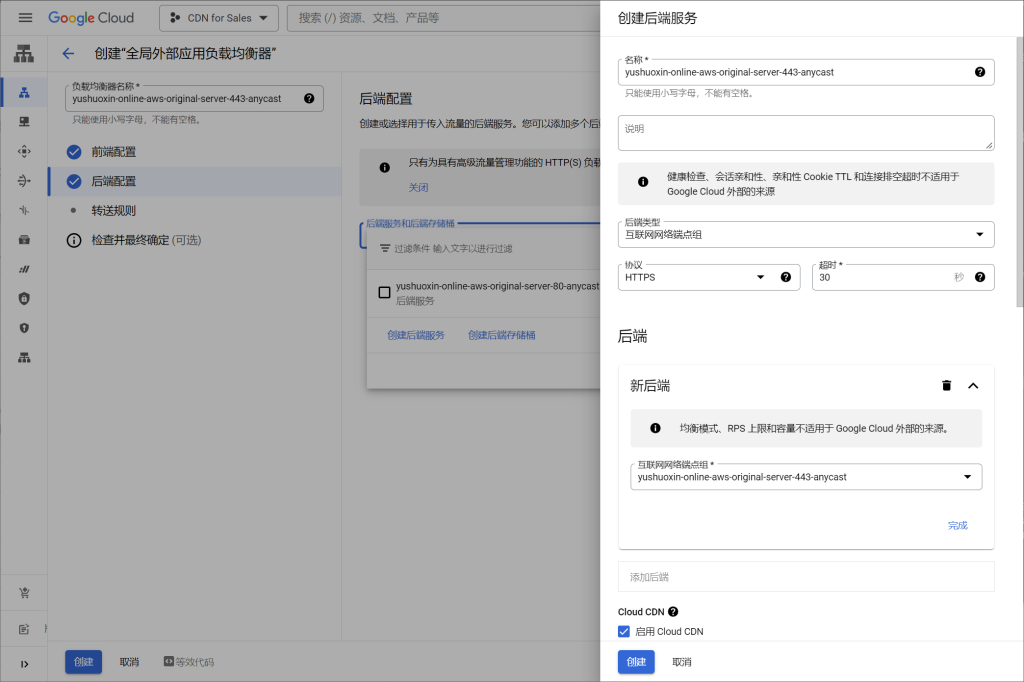Open the 互联网网络端点组 dropdown
1024x682 pixels.
[x=806, y=477]
